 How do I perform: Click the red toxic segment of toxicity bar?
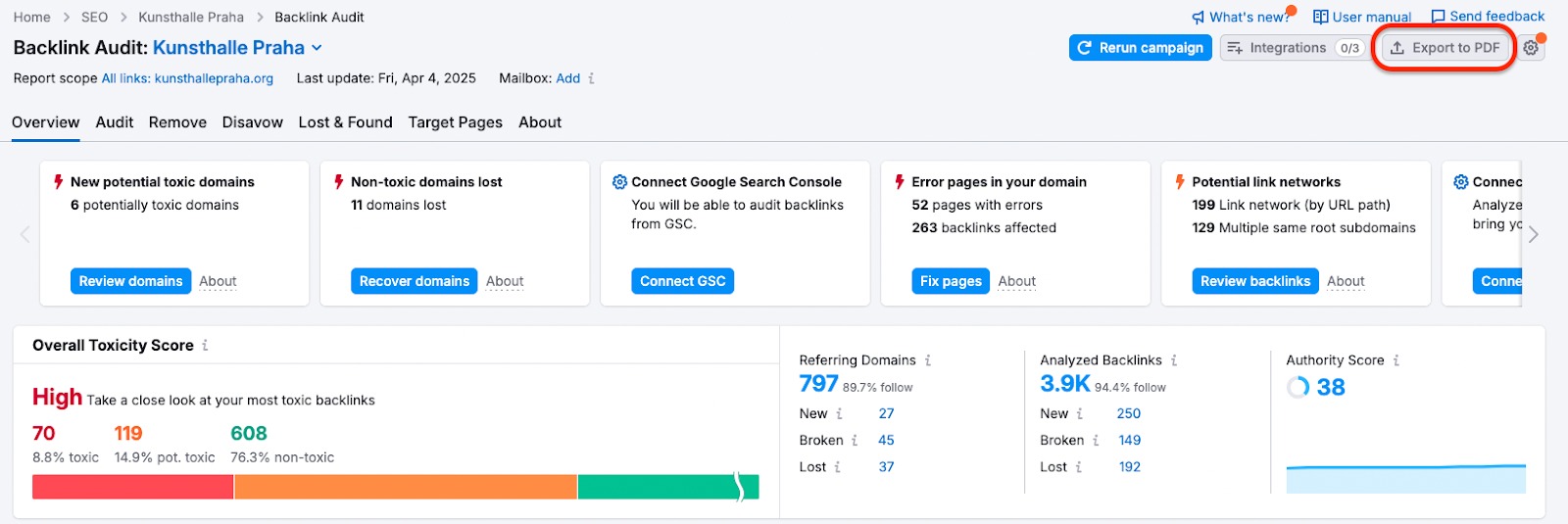click(132, 487)
